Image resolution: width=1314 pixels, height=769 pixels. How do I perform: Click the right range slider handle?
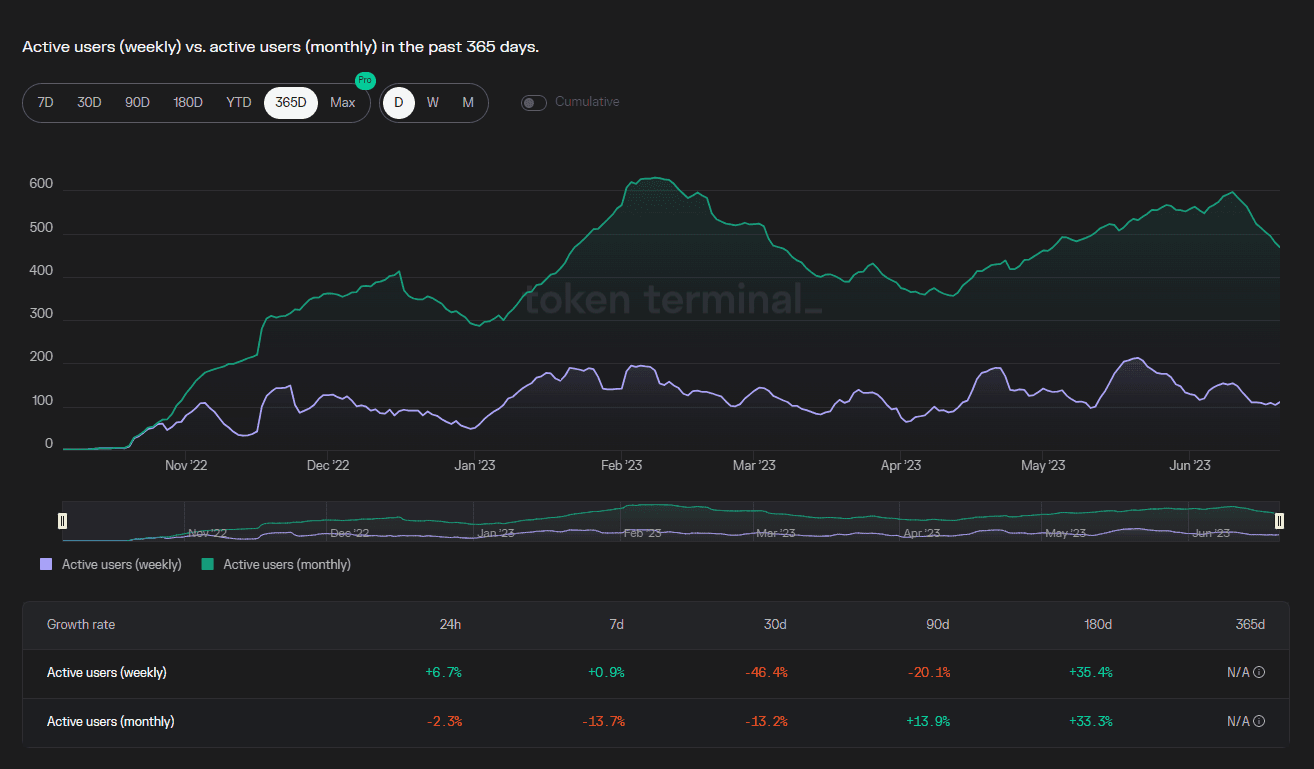click(1279, 521)
